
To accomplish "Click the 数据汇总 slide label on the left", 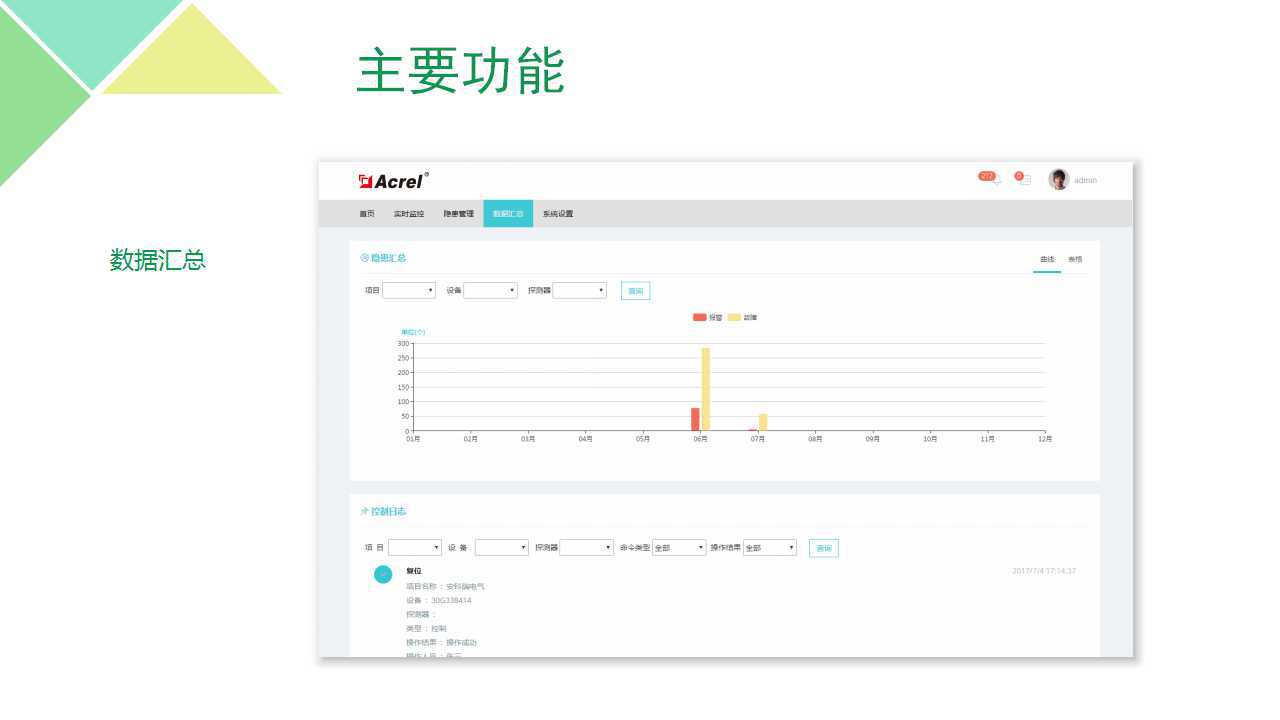I will coord(158,260).
